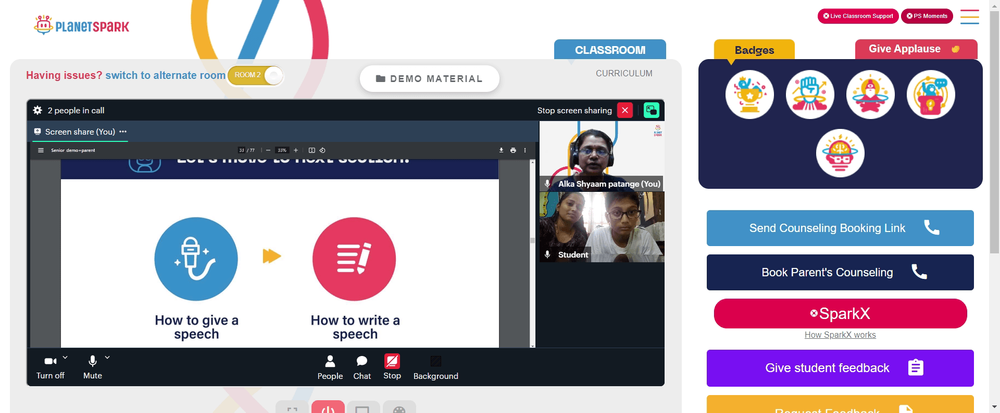
Task: Award the trophy star badge
Action: [x=749, y=94]
